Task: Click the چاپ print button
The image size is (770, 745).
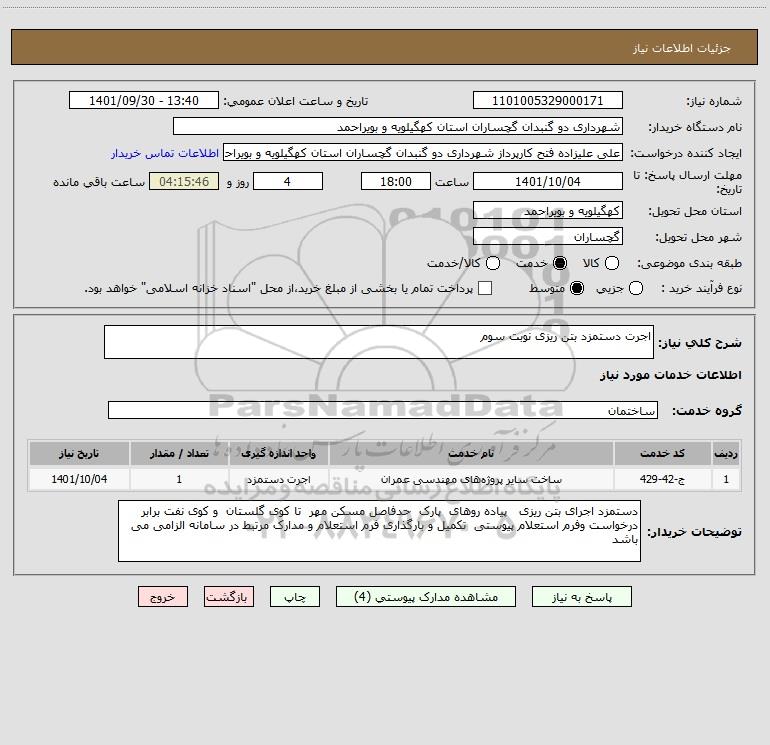Action: pos(295,597)
